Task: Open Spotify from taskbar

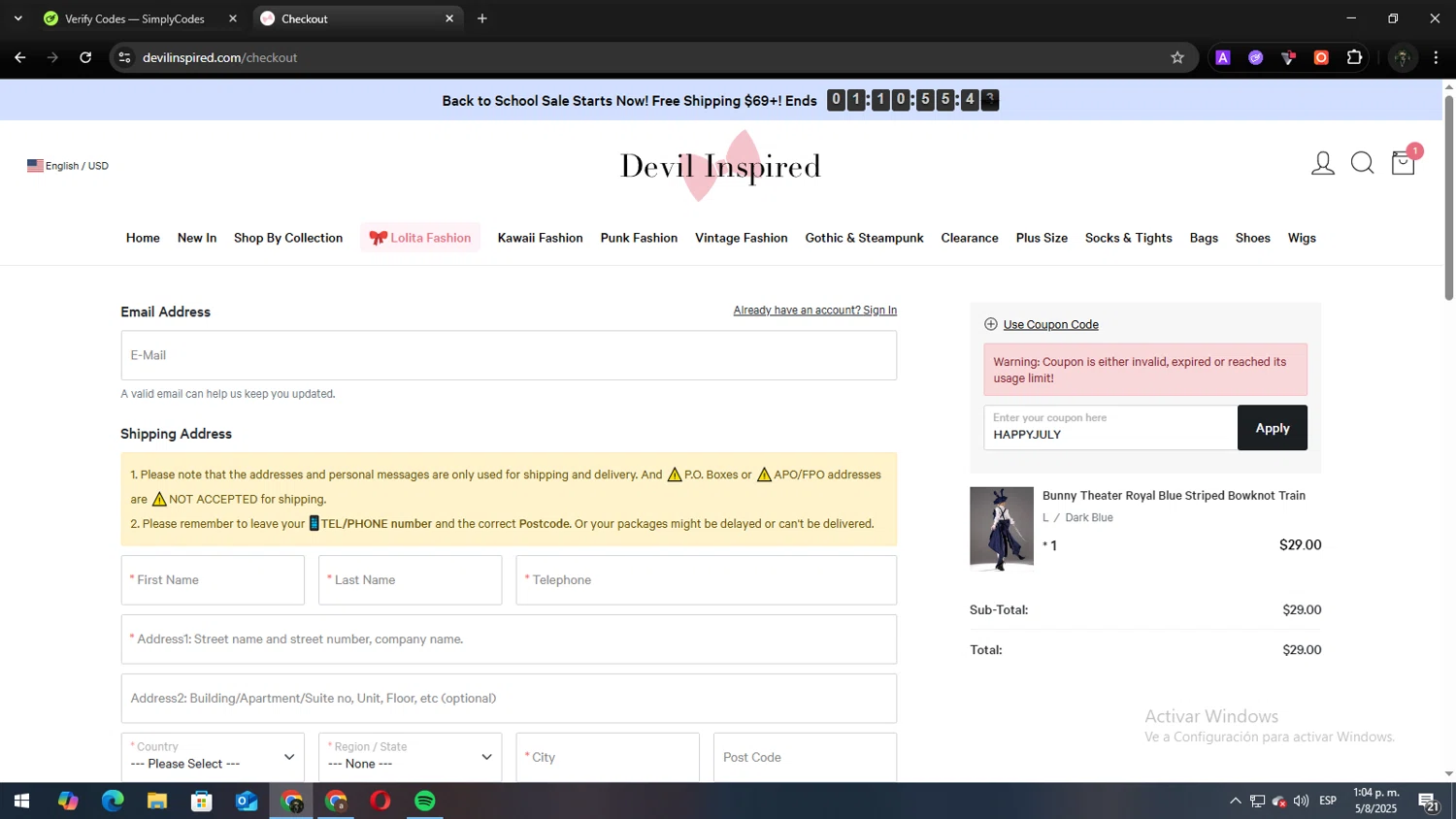Action: 425,801
